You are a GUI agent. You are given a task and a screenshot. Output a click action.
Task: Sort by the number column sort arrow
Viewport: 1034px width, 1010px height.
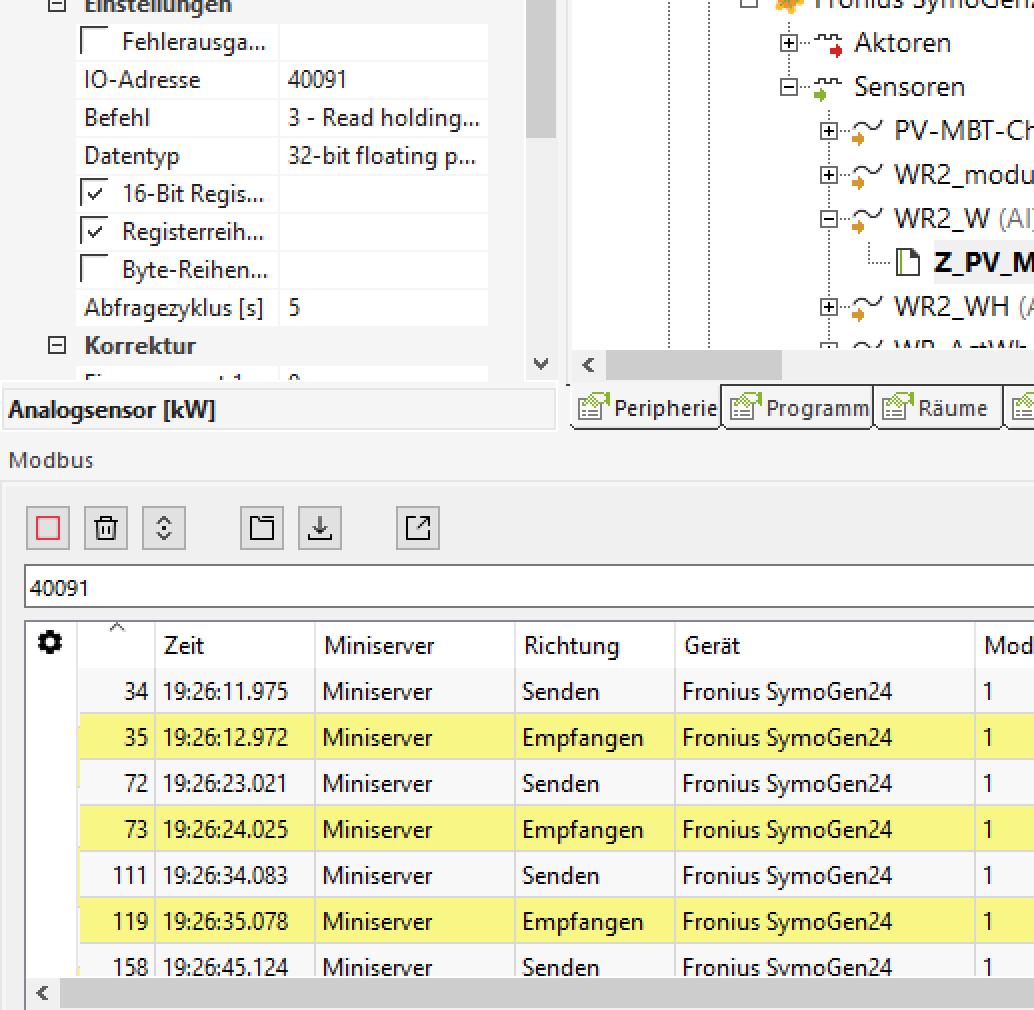click(x=117, y=627)
